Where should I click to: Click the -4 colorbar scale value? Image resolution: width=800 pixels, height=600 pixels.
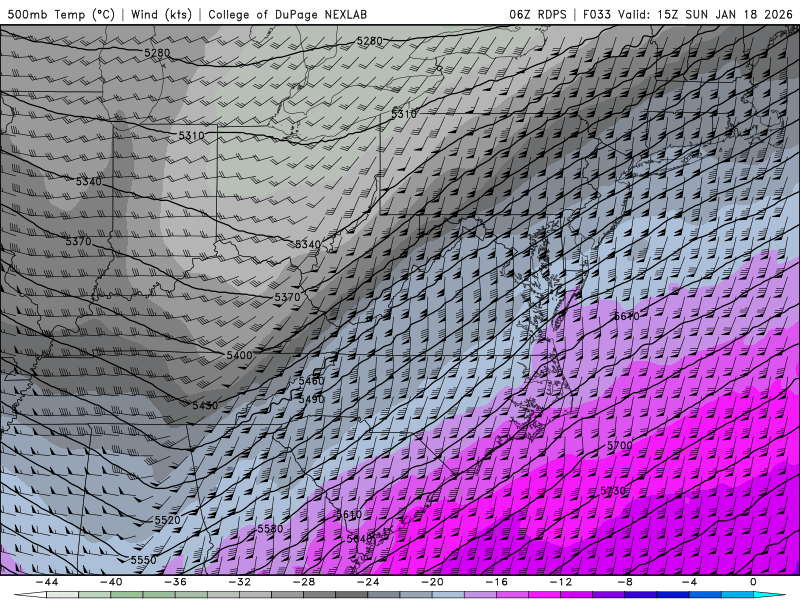(689, 582)
